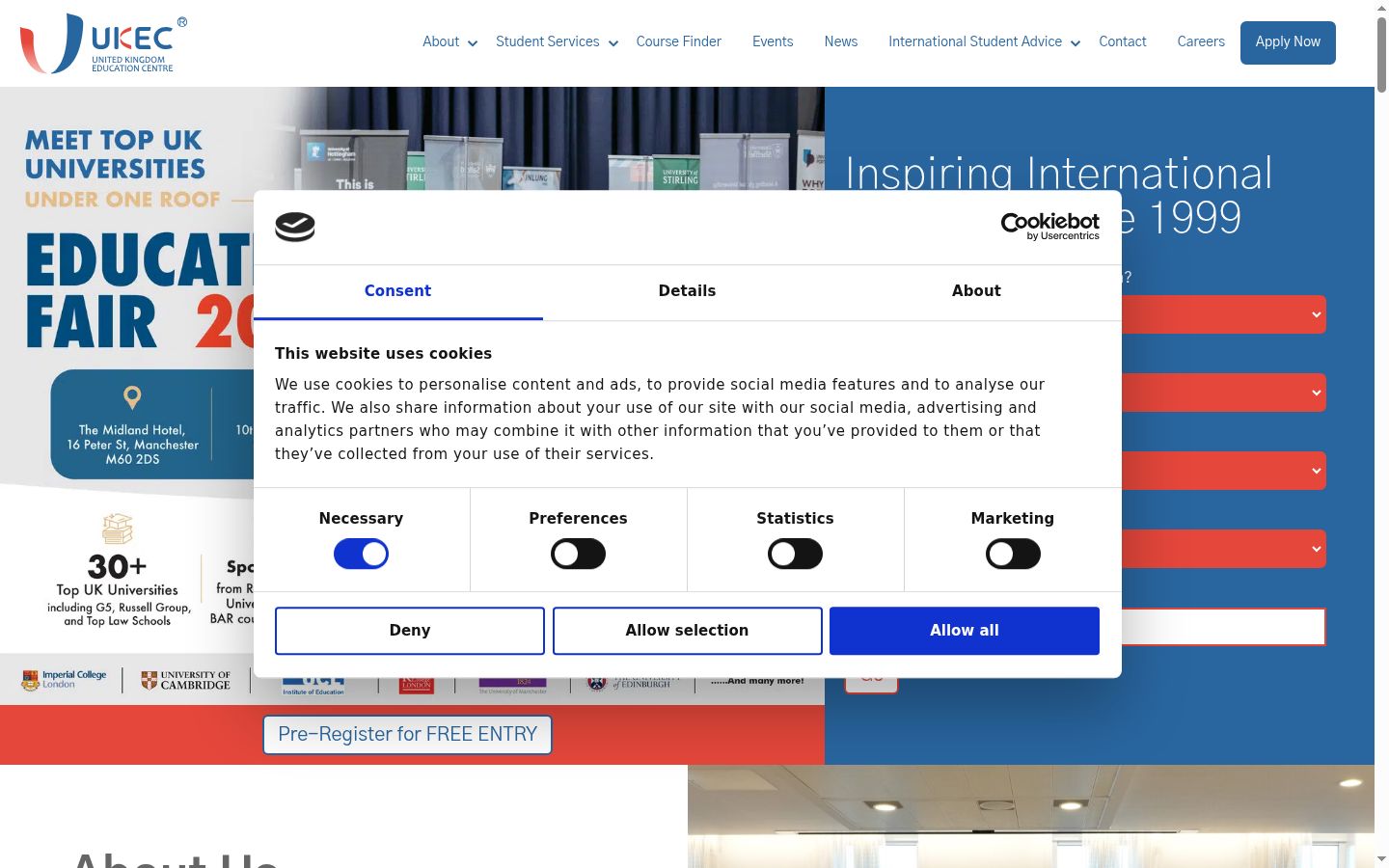The image size is (1389, 868).
Task: Click the UKEC logo in header
Action: pyautogui.click(x=103, y=43)
